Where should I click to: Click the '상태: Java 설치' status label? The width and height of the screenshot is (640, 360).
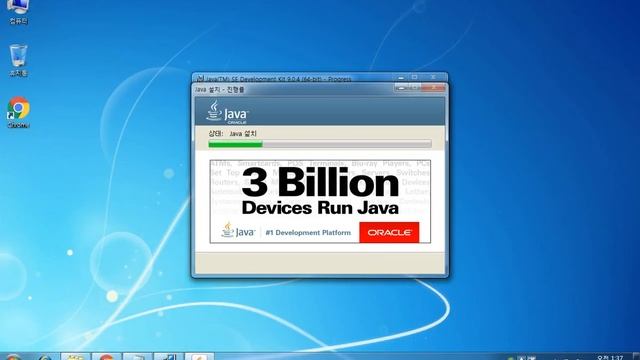tap(232, 133)
